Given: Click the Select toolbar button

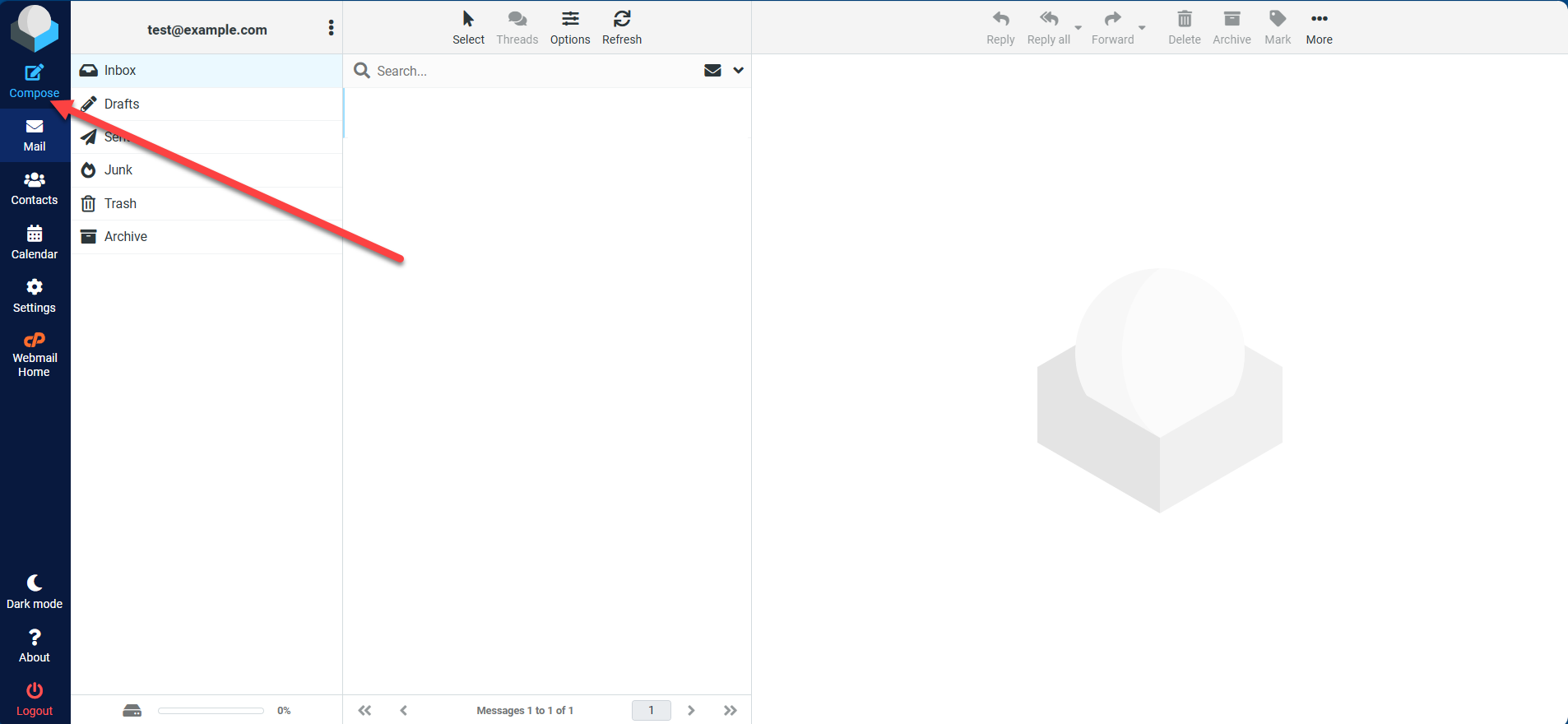Looking at the screenshot, I should point(468,28).
